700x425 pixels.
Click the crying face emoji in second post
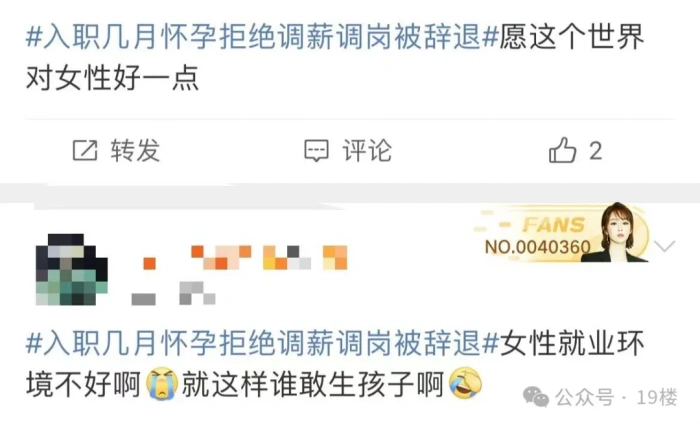click(162, 383)
